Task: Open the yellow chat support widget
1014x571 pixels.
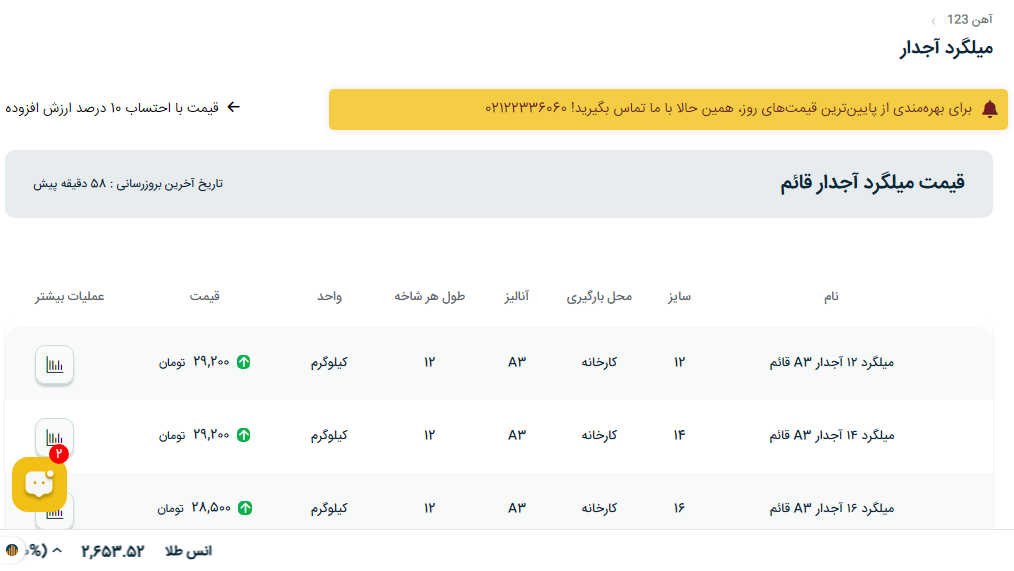Action: [39, 484]
